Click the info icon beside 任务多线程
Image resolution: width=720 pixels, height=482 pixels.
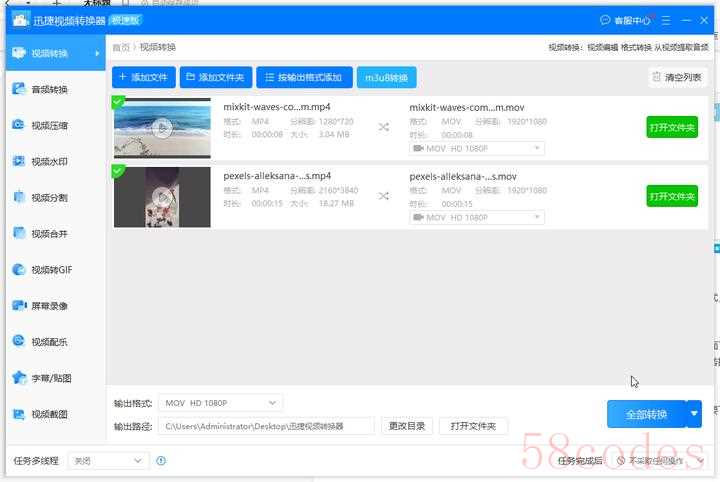[161, 460]
